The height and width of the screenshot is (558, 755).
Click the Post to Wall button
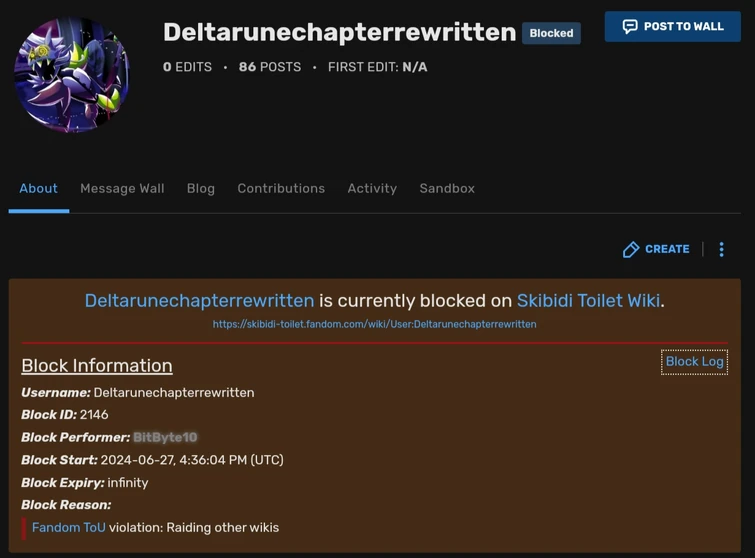point(673,26)
